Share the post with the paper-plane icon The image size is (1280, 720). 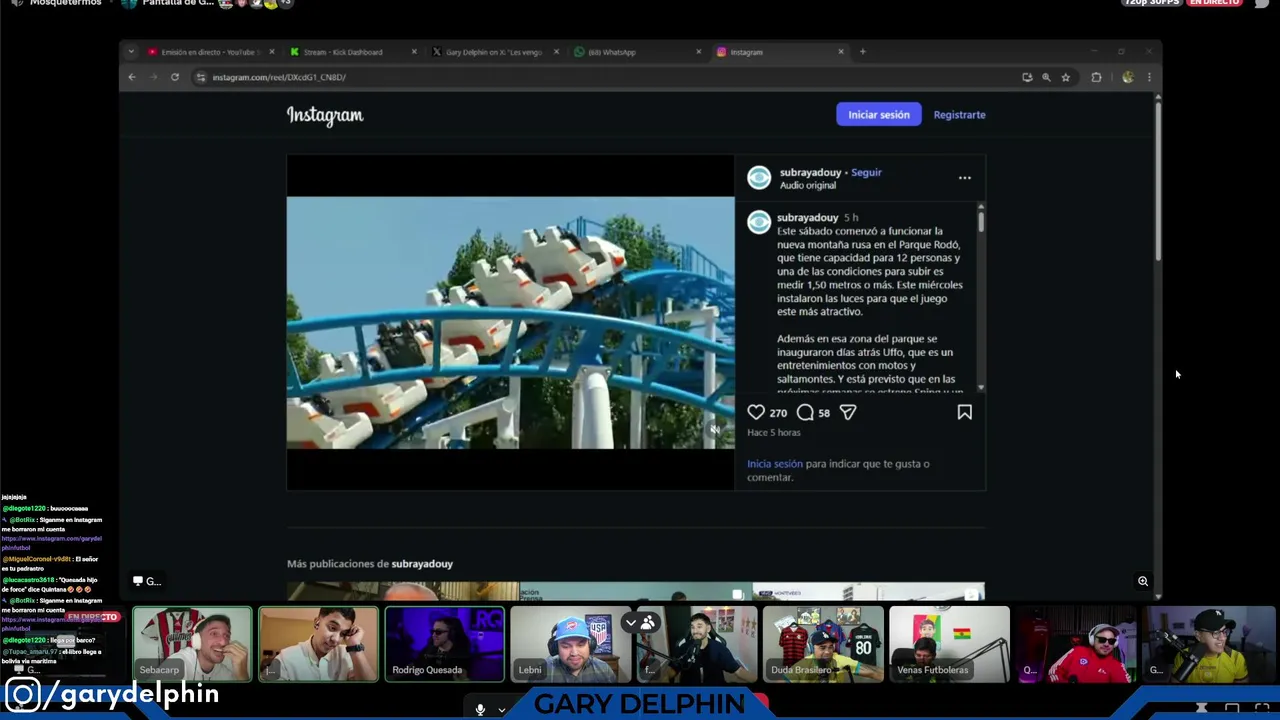(848, 412)
